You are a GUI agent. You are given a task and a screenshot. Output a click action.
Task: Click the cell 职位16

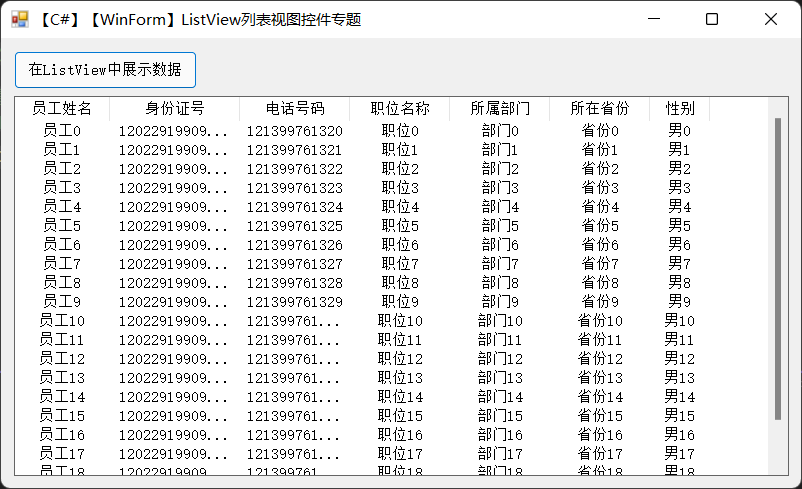point(400,434)
